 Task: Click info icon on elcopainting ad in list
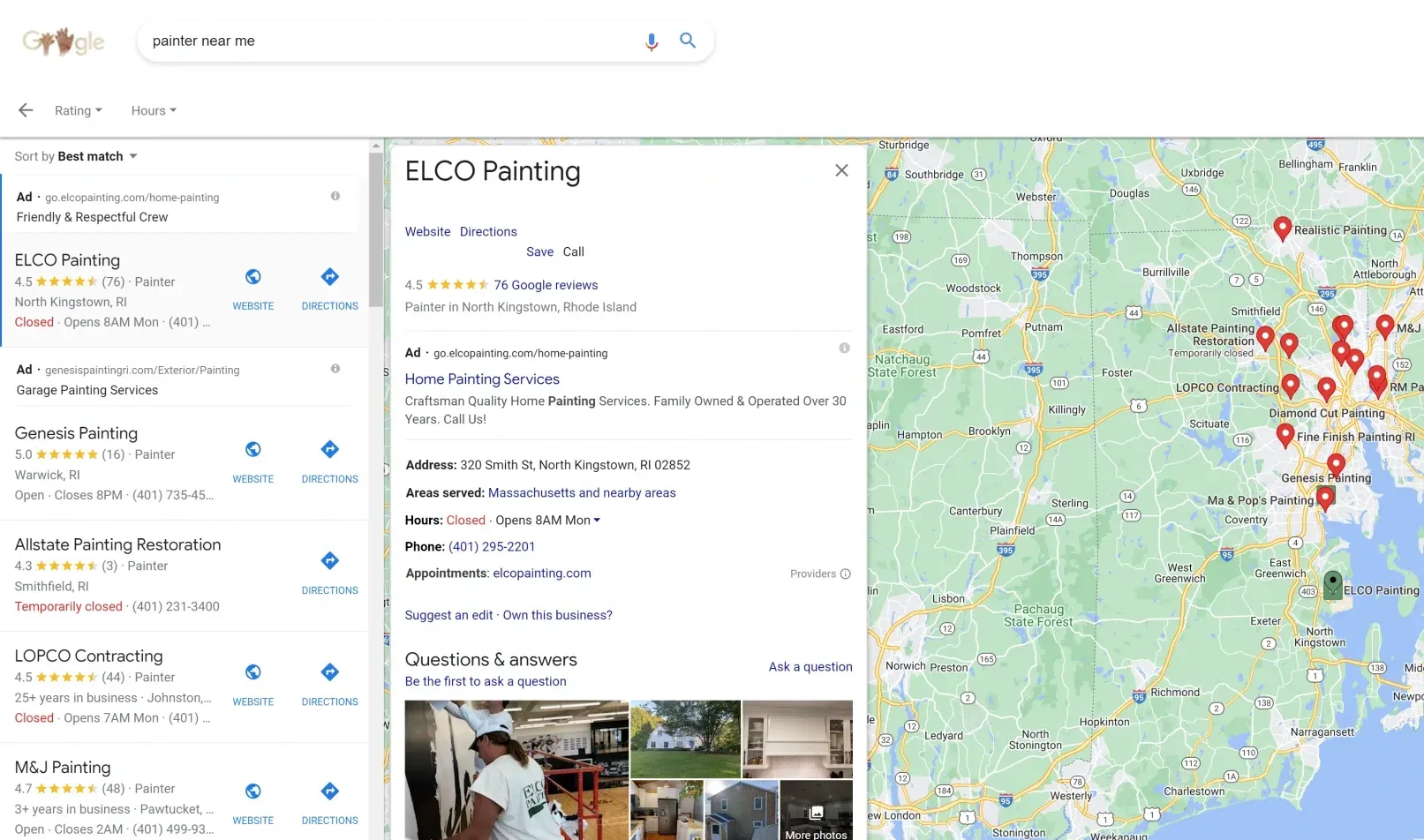[x=335, y=196]
